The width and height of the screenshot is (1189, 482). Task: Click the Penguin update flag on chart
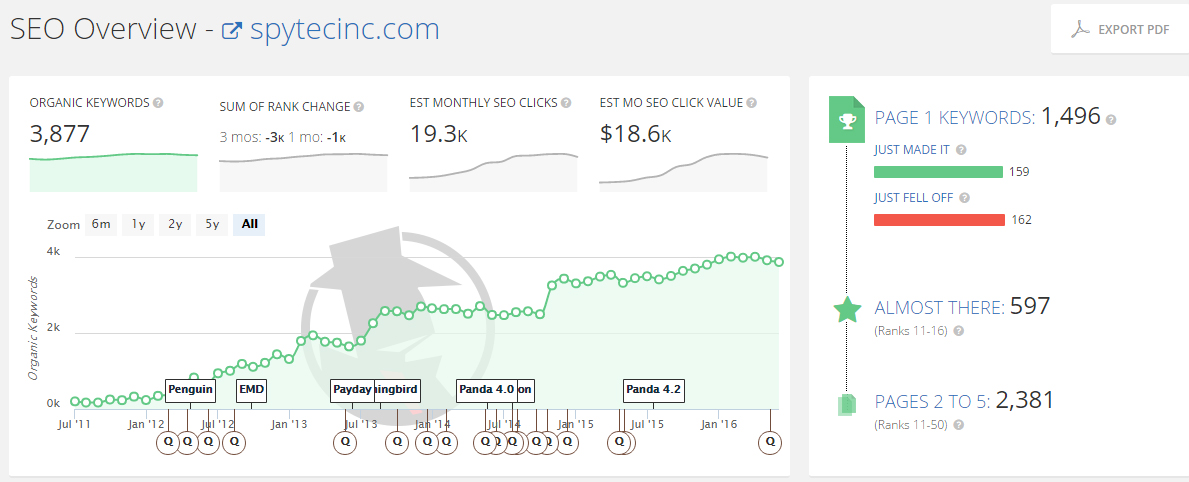pos(190,390)
